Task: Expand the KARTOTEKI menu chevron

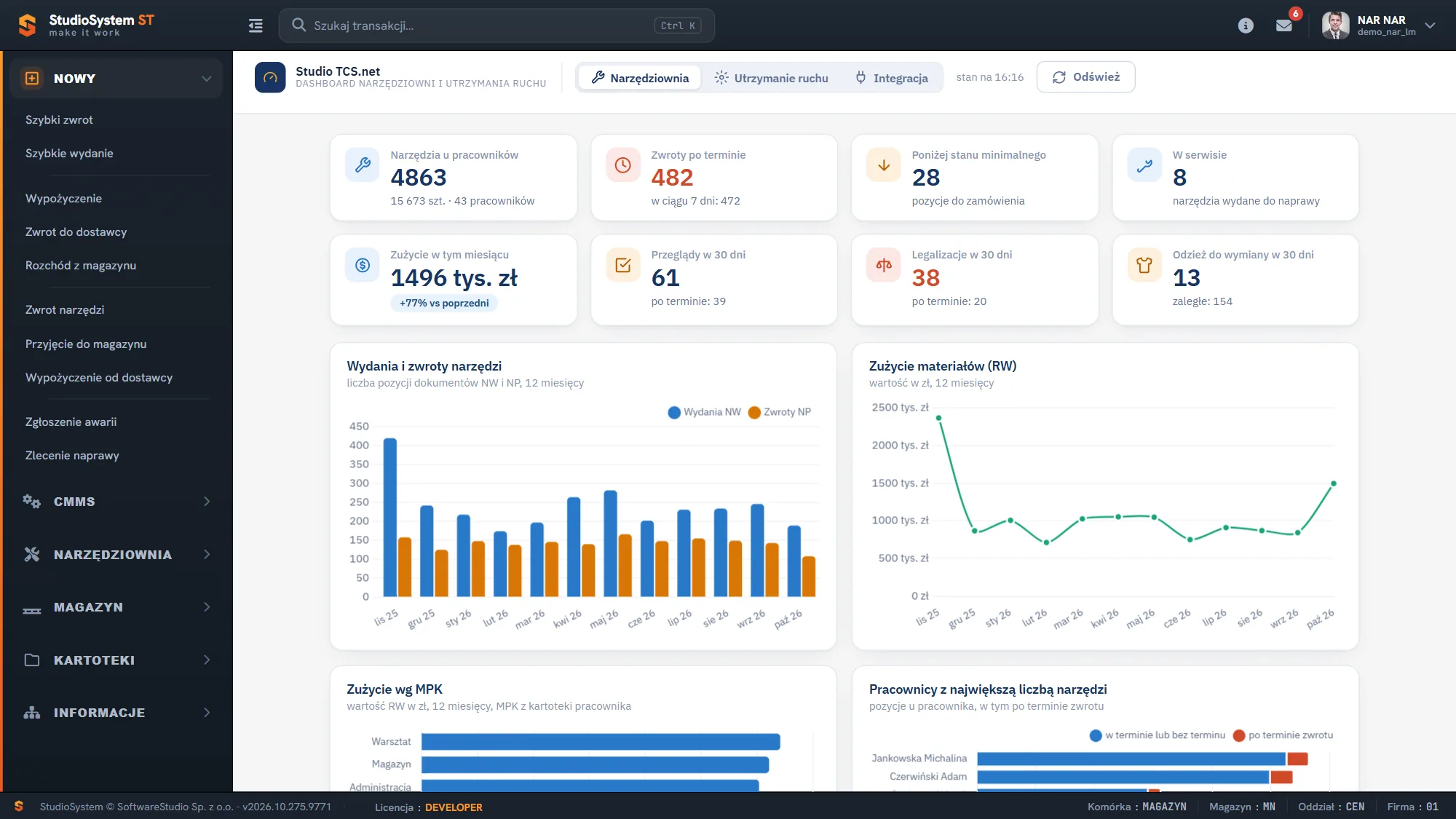Action: pos(207,660)
